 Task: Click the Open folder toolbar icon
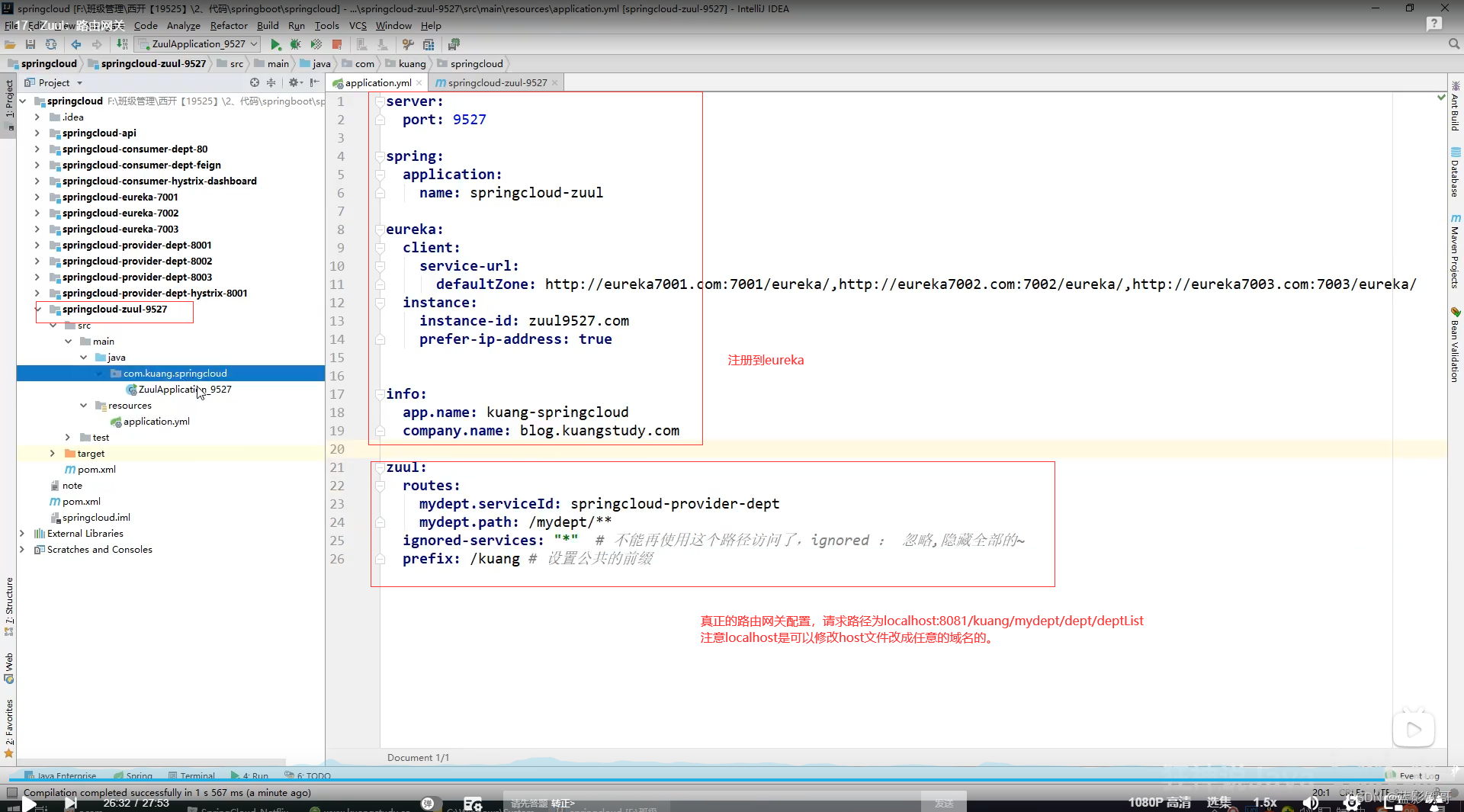pyautogui.click(x=10, y=44)
